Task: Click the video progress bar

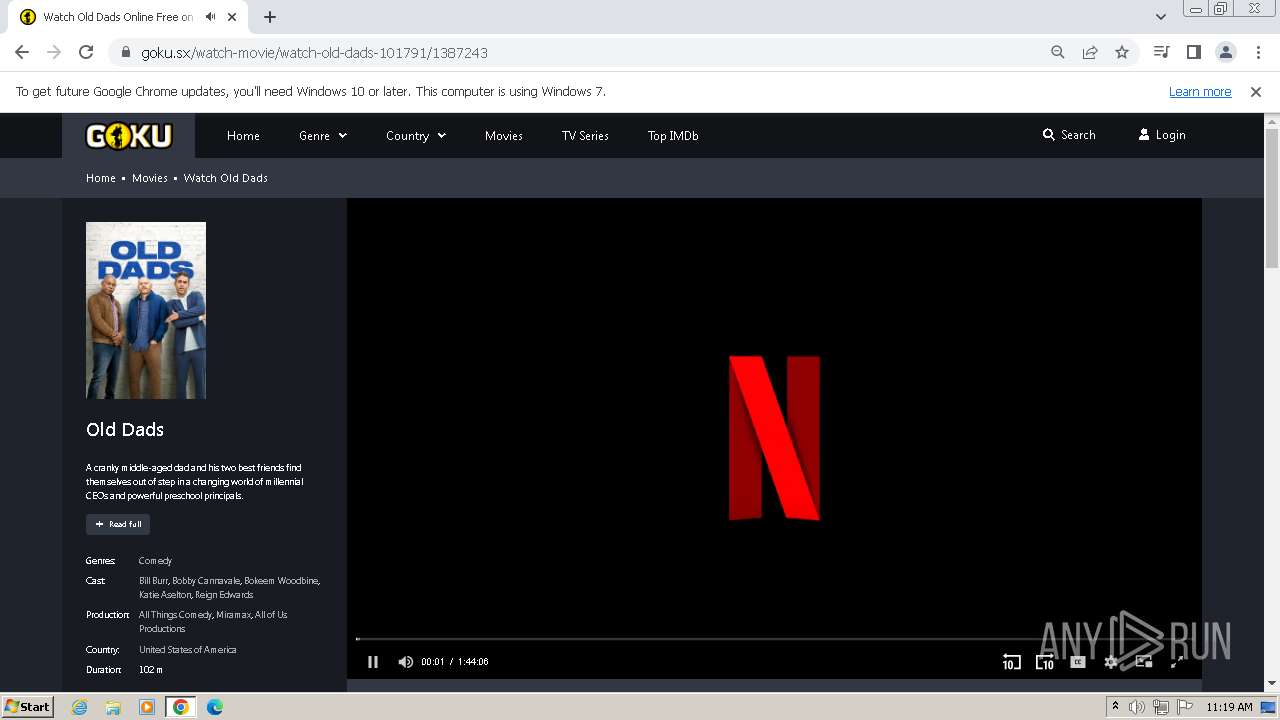Action: [x=774, y=639]
